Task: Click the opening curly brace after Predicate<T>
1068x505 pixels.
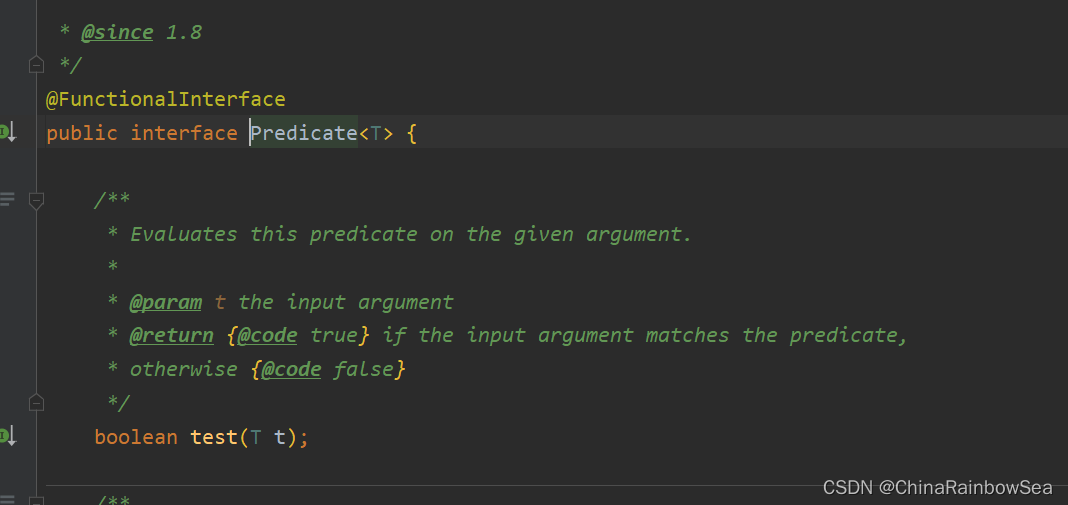Action: (x=411, y=133)
